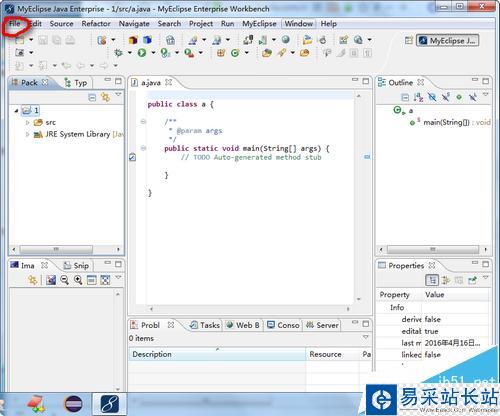Viewport: 500px width, 416px height.
Task: Expand the src folder
Action: (x=28, y=123)
